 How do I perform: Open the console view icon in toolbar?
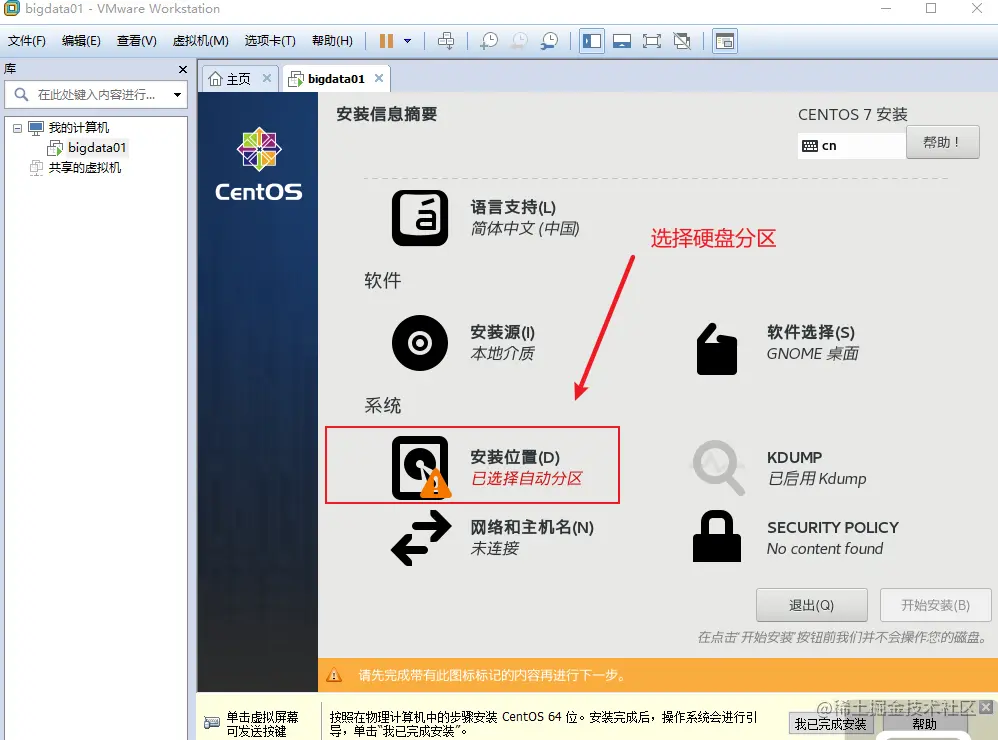tap(725, 41)
